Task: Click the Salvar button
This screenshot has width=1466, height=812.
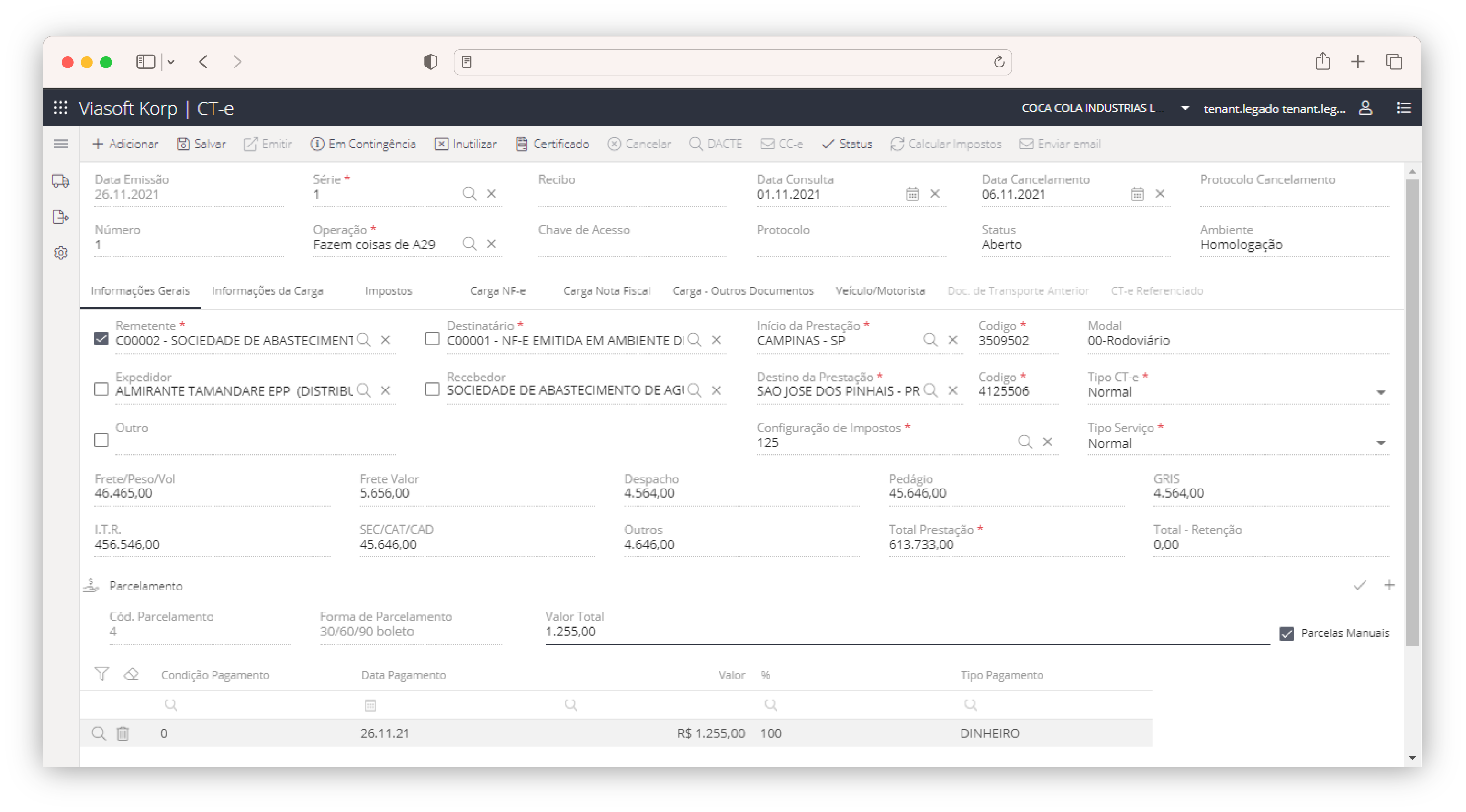Action: pos(201,144)
